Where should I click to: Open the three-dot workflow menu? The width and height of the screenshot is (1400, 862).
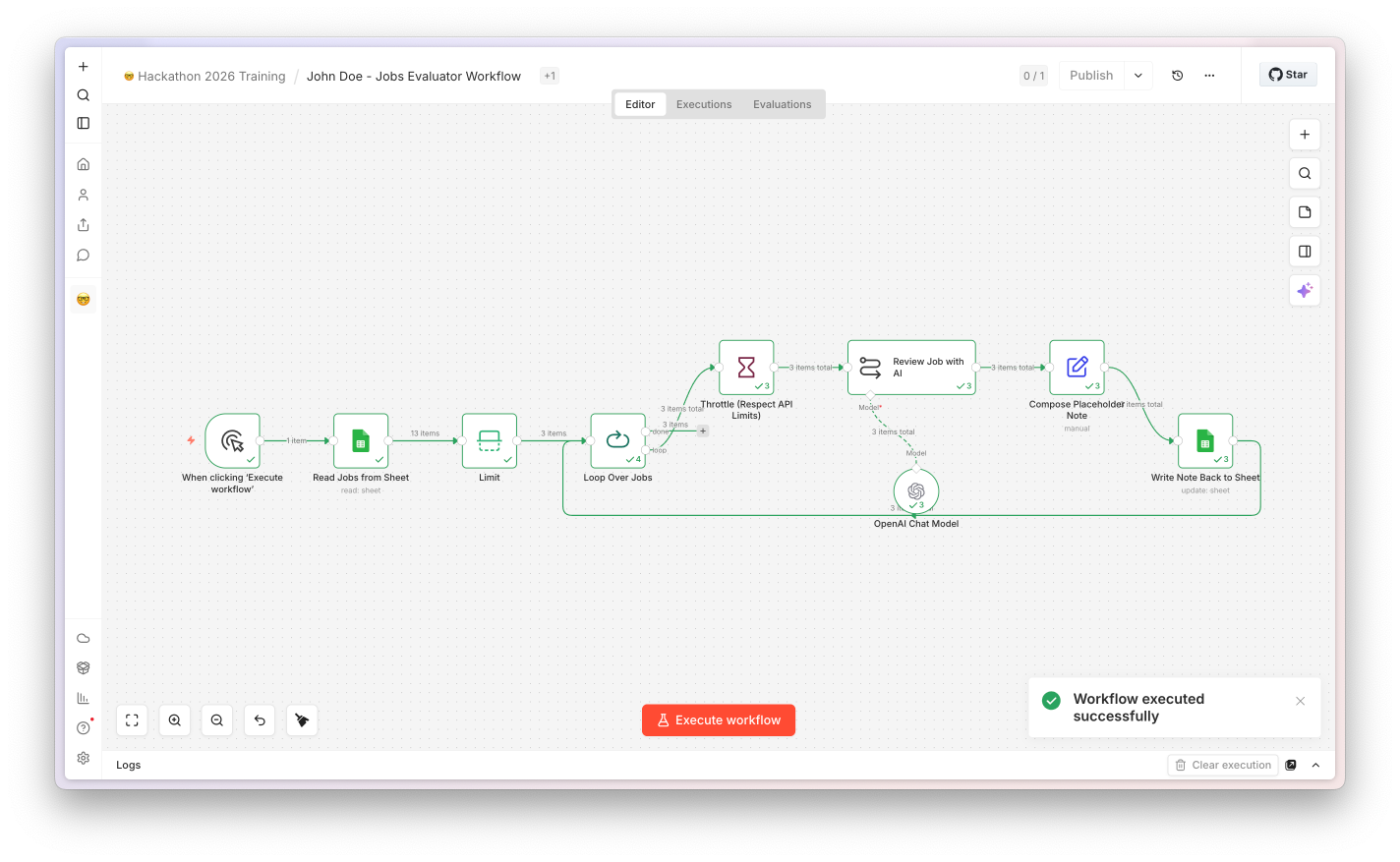[x=1209, y=76]
